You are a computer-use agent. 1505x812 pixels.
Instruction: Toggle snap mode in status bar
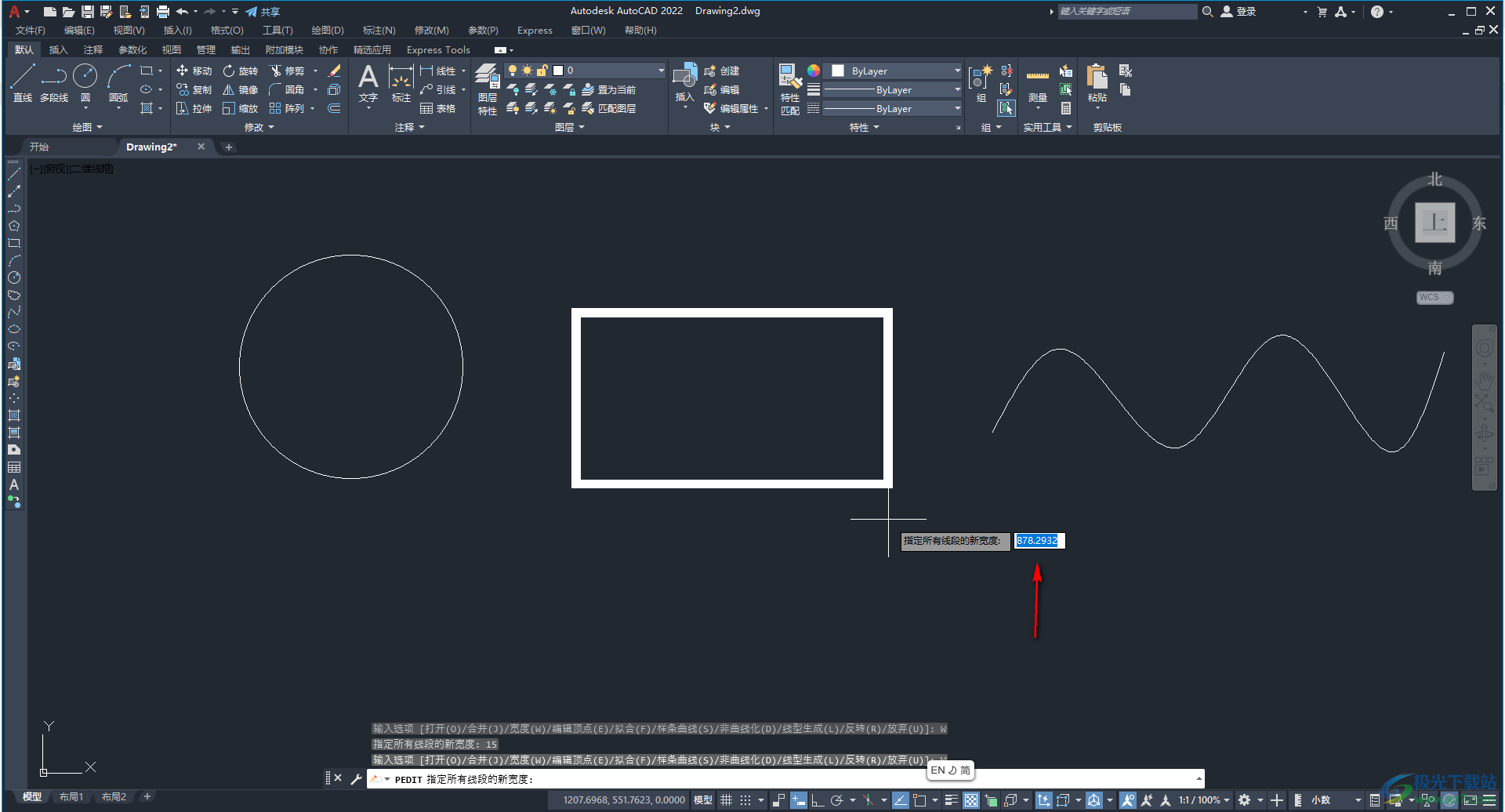coord(745,800)
